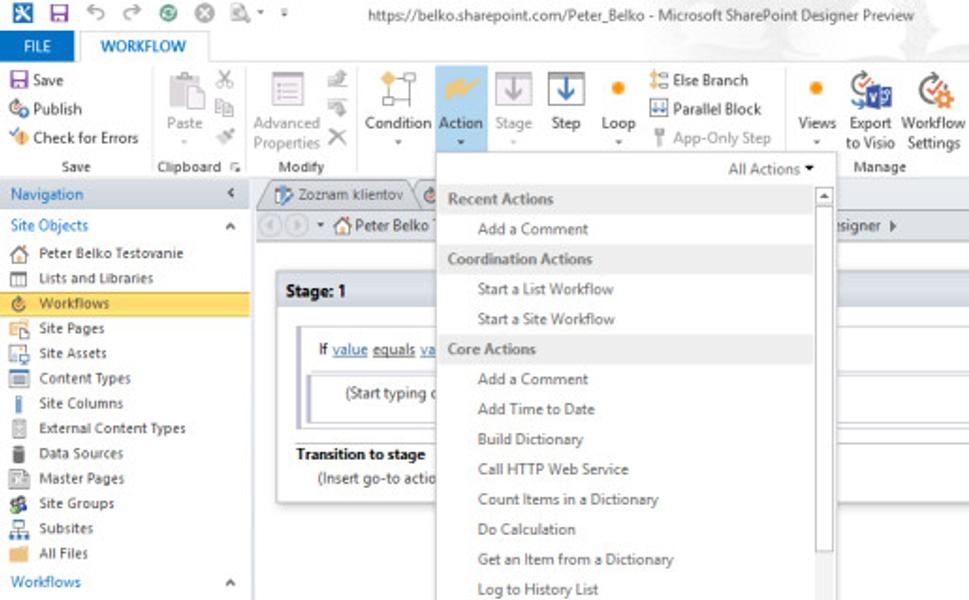Insert an App-Only Step
The height and width of the screenshot is (600, 969).
click(711, 138)
